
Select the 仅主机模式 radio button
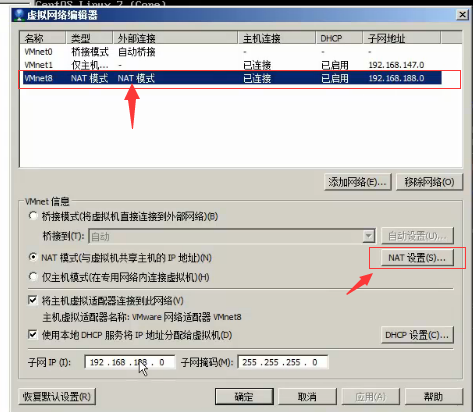click(x=33, y=277)
